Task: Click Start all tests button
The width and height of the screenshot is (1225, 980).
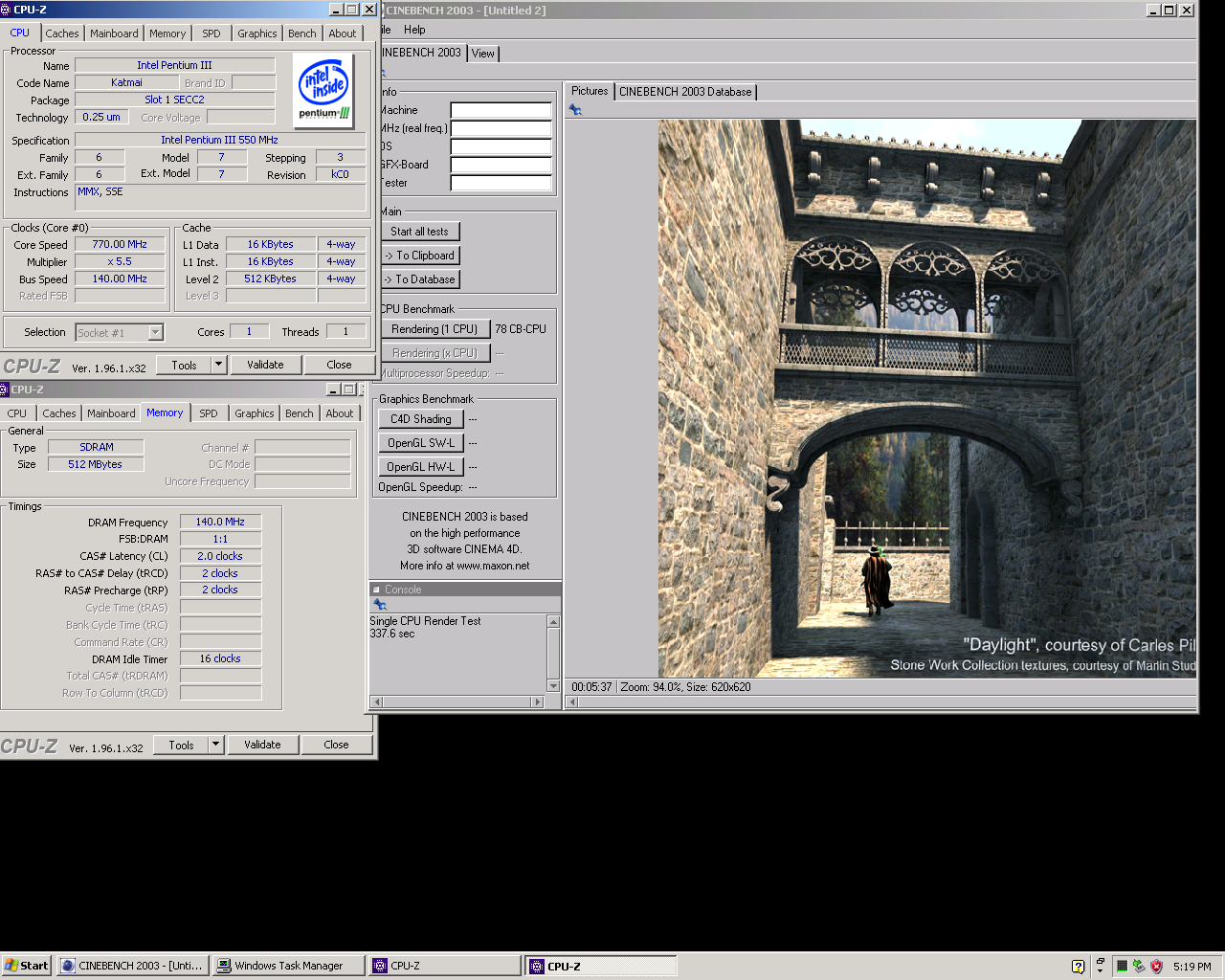Action: [x=419, y=232]
